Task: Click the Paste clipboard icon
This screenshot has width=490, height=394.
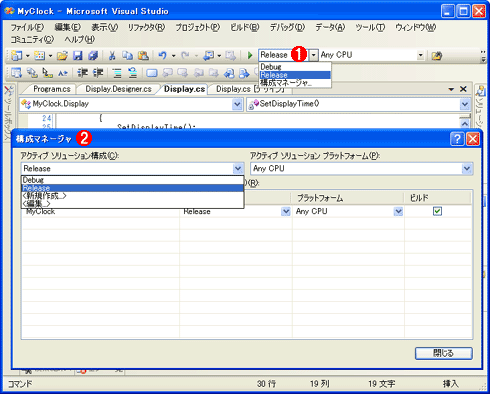Action: pos(143,55)
